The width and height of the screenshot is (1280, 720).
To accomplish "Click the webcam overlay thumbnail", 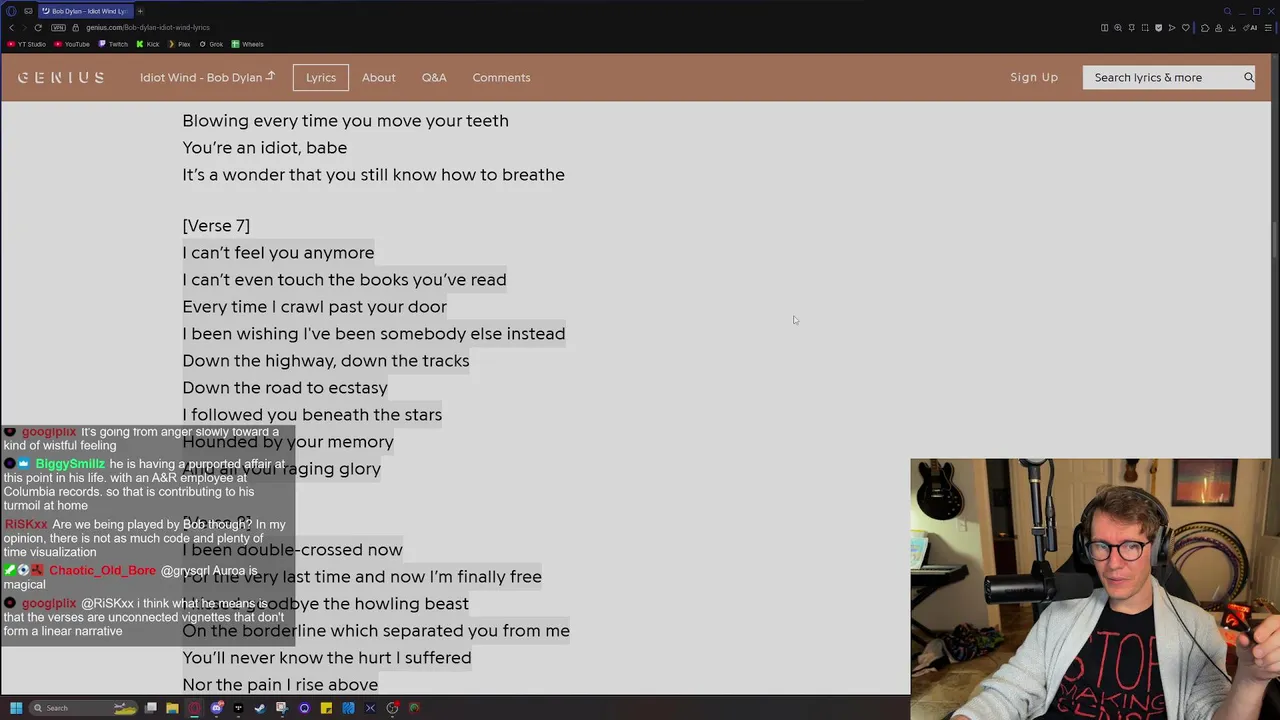I will 1095,589.
